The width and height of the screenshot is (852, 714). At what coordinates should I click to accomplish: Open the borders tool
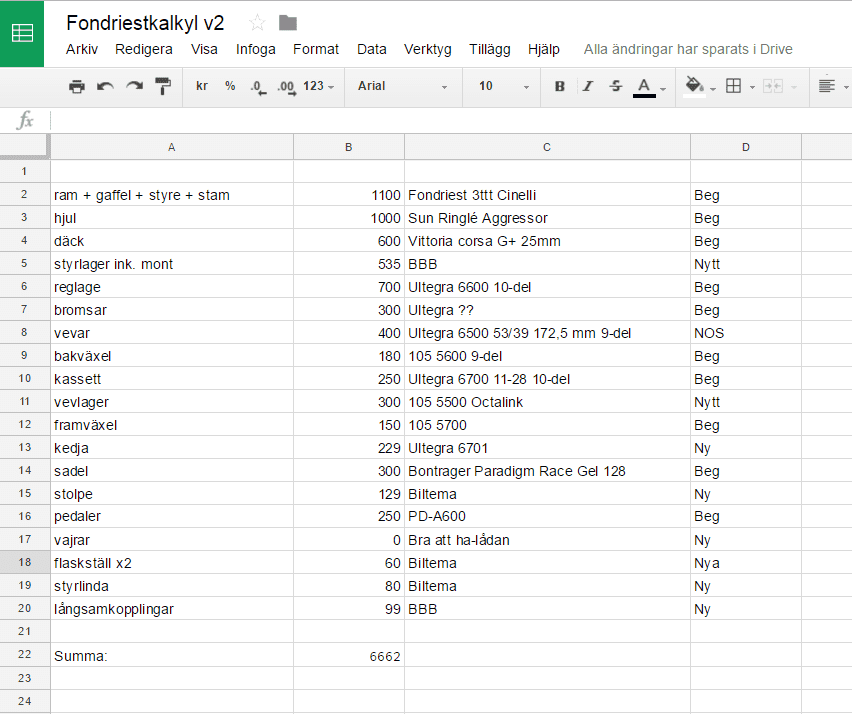[734, 86]
